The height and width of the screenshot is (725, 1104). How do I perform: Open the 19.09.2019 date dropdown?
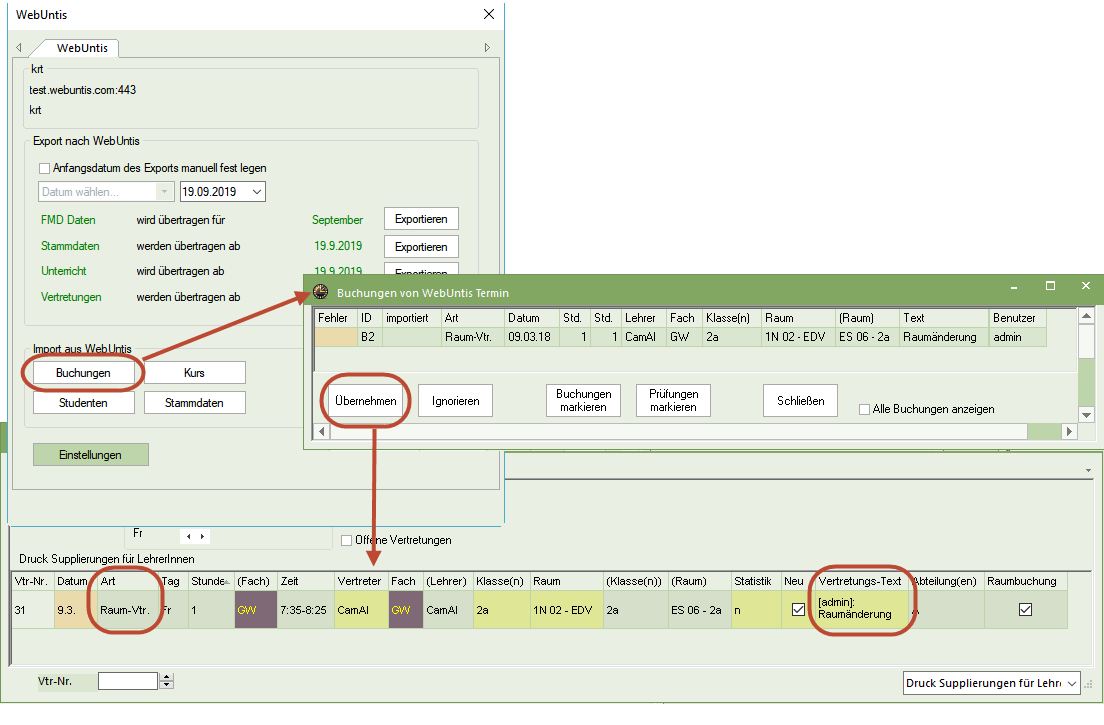click(x=257, y=191)
